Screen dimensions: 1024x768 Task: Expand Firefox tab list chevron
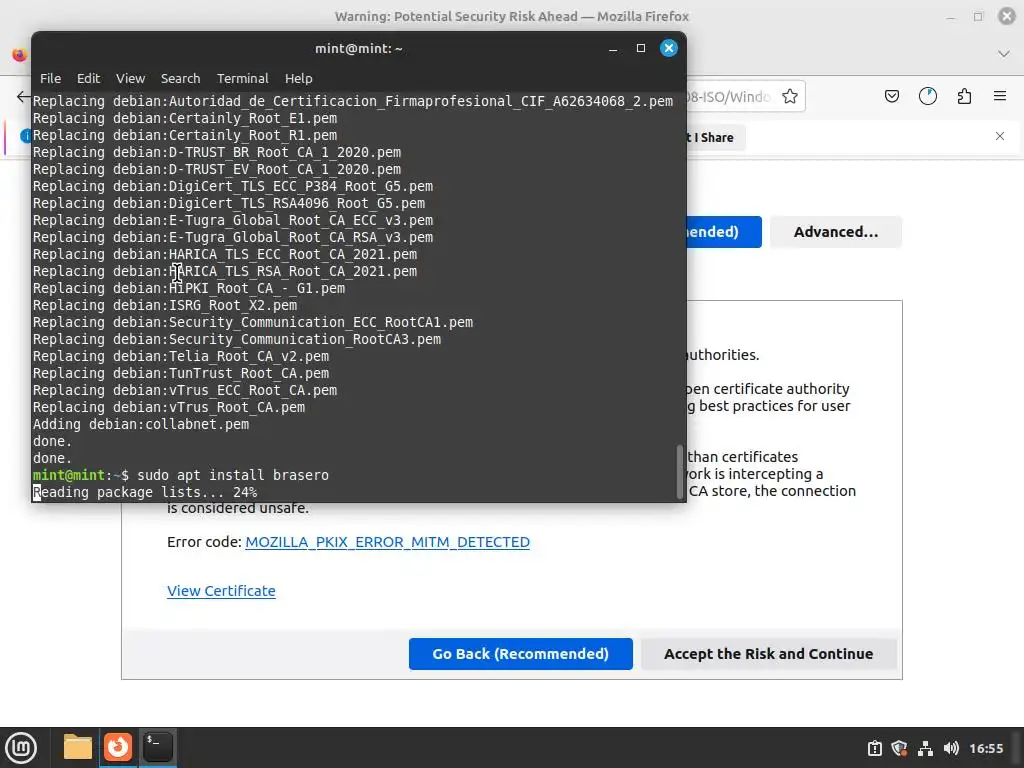point(1004,54)
